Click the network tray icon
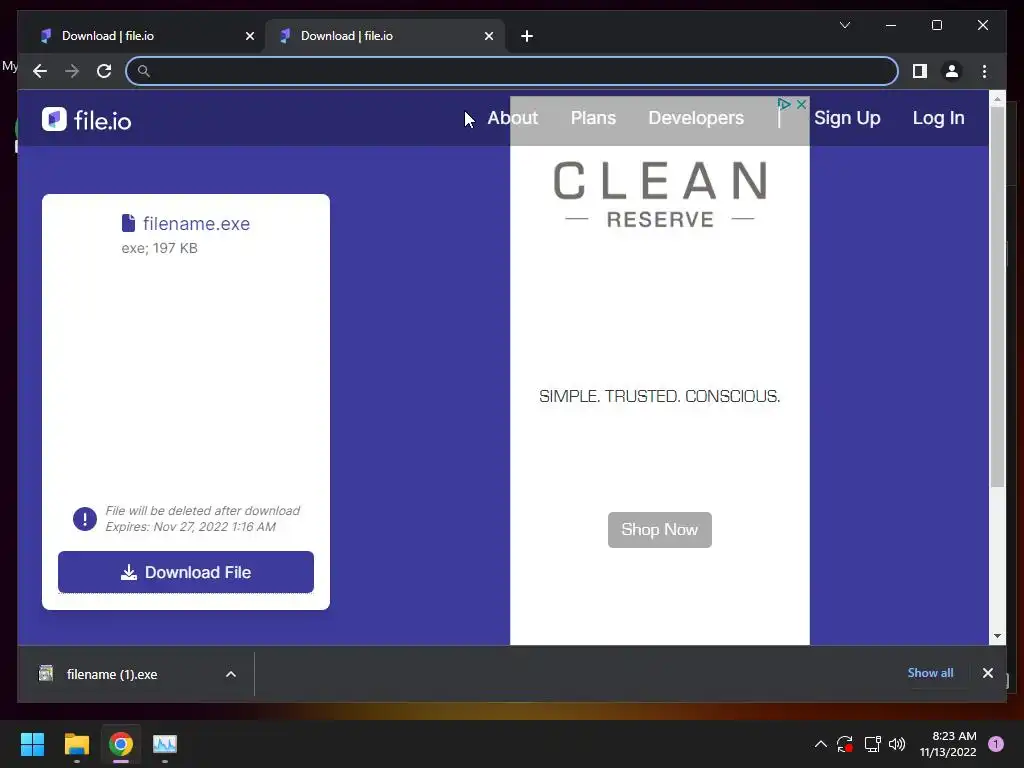 (872, 744)
